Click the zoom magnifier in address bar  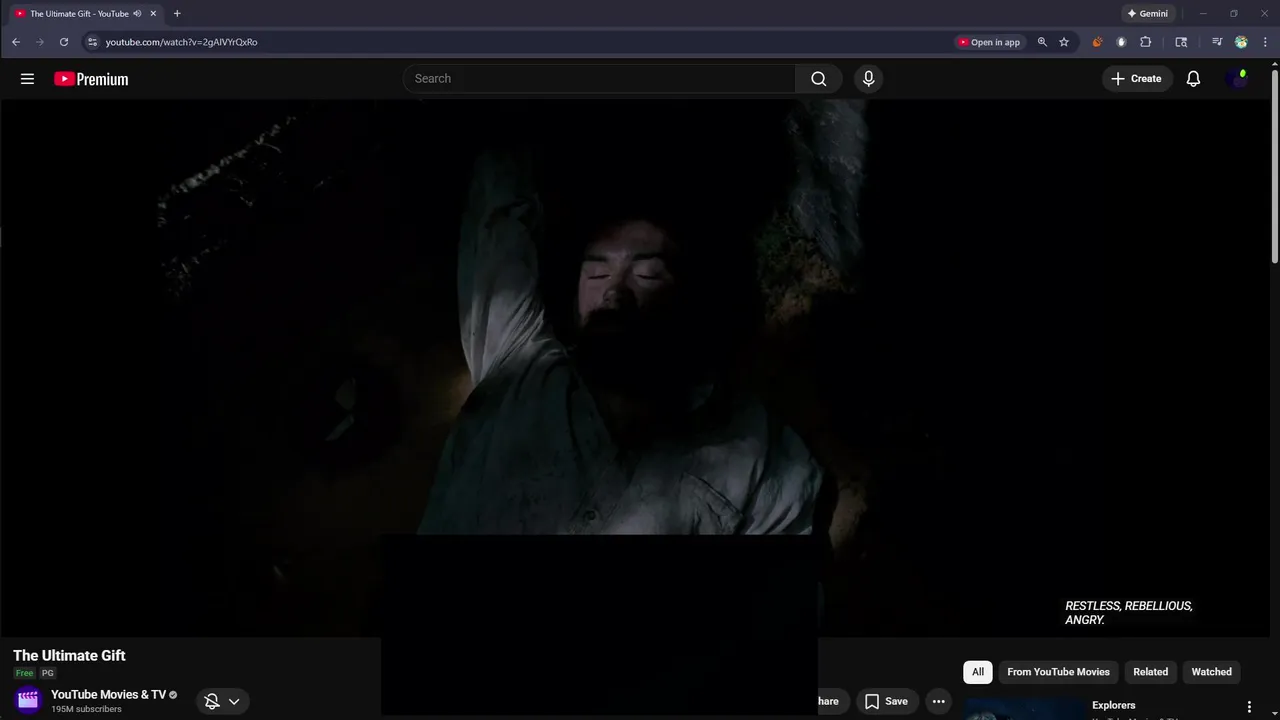[x=1042, y=42]
